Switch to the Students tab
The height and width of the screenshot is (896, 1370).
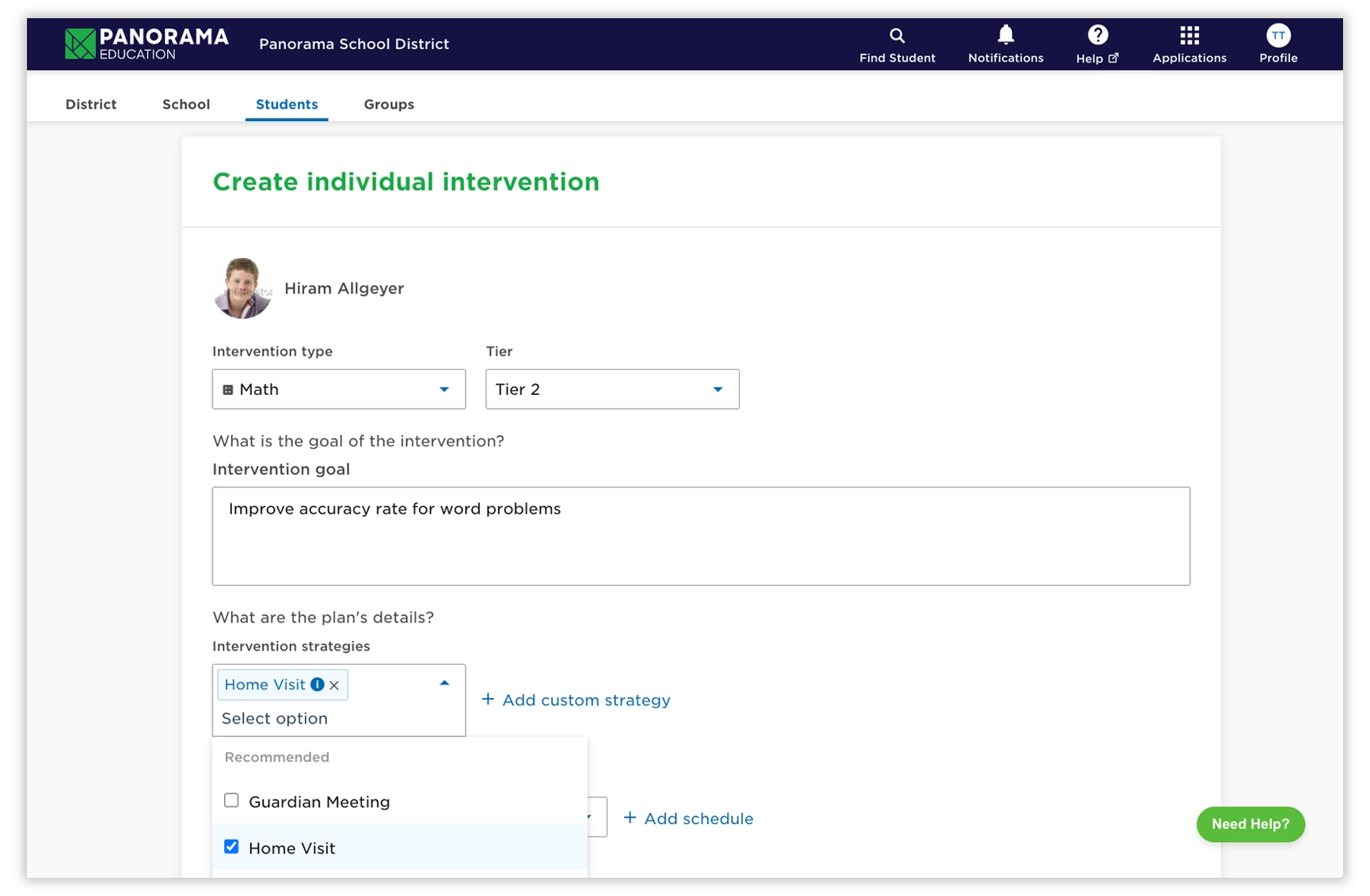click(x=287, y=104)
